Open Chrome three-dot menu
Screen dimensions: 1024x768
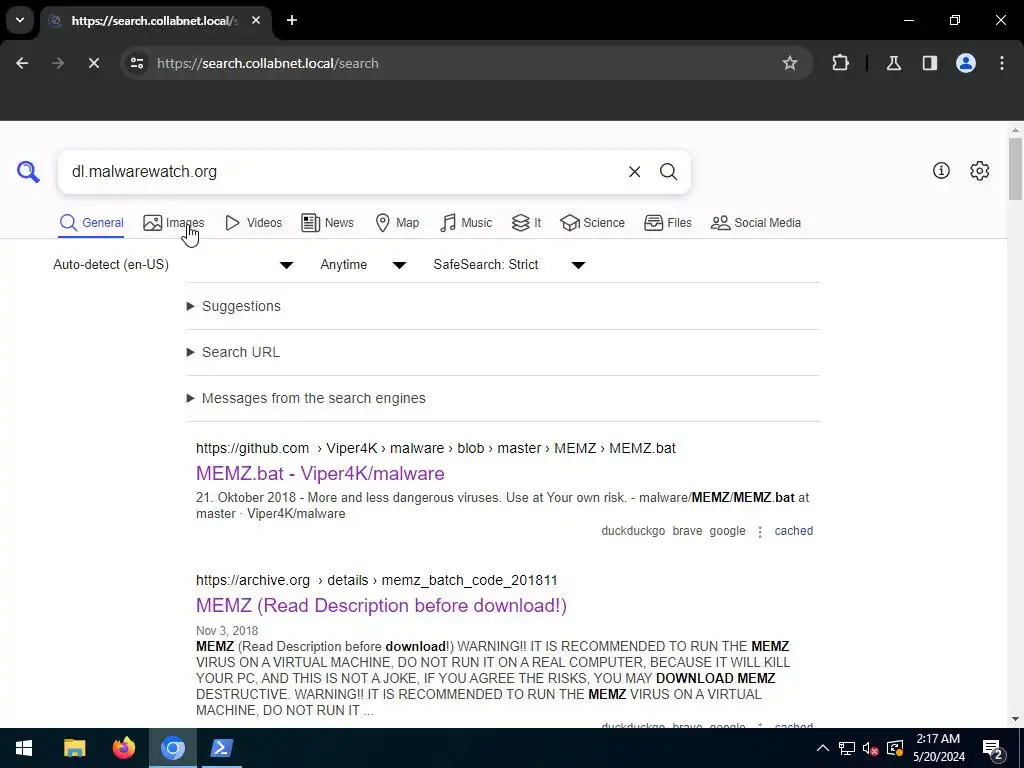coord(1002,63)
